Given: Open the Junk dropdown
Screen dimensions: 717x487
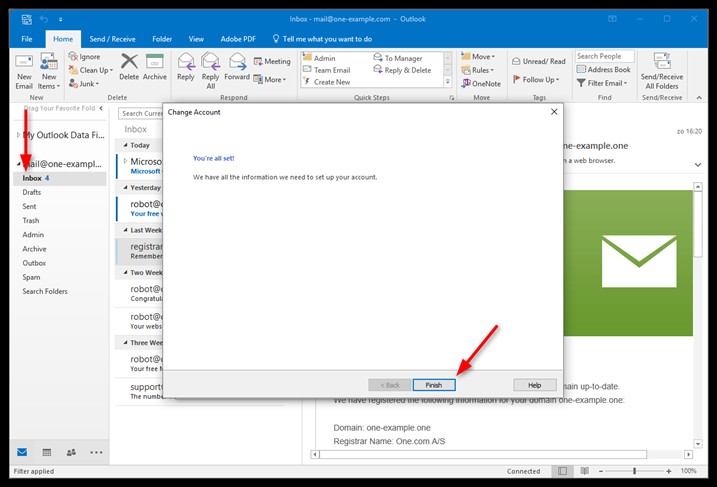Looking at the screenshot, I should [84, 84].
